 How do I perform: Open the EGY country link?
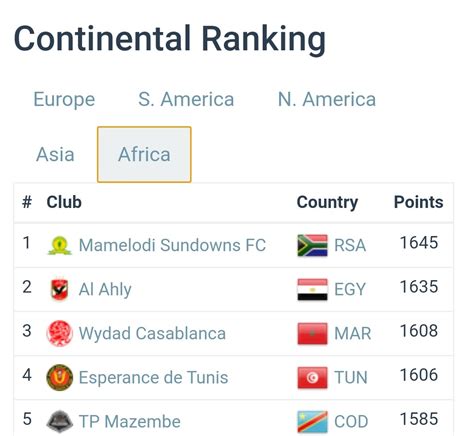(x=350, y=289)
